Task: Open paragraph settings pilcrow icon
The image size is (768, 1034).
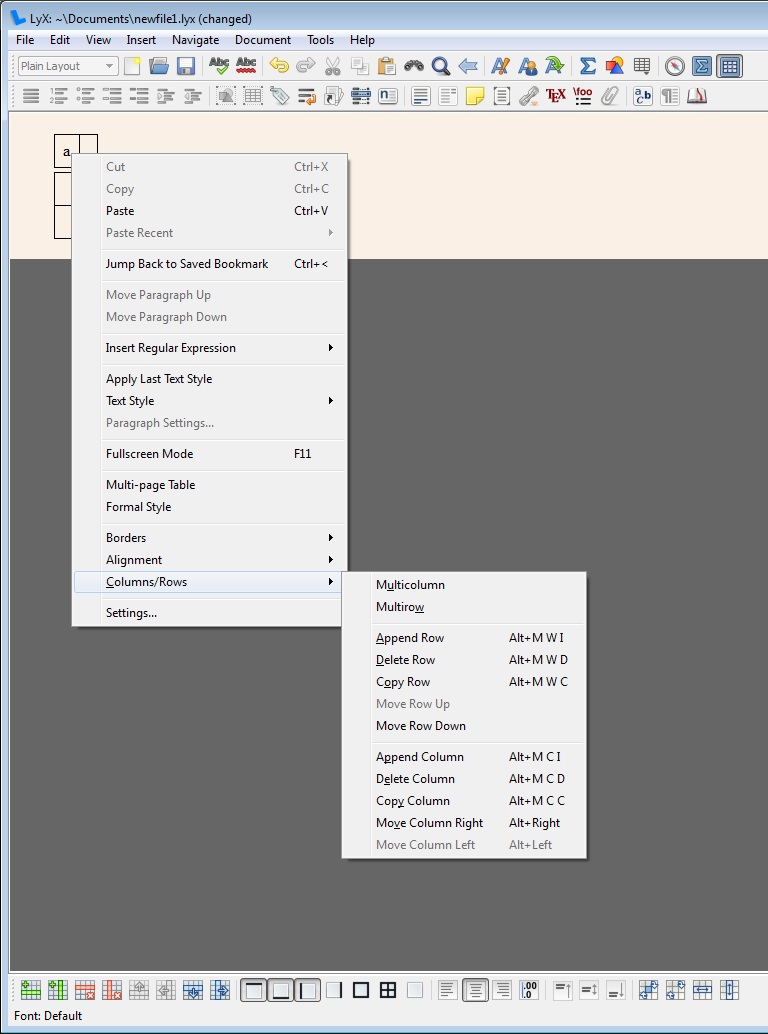Action: click(670, 96)
